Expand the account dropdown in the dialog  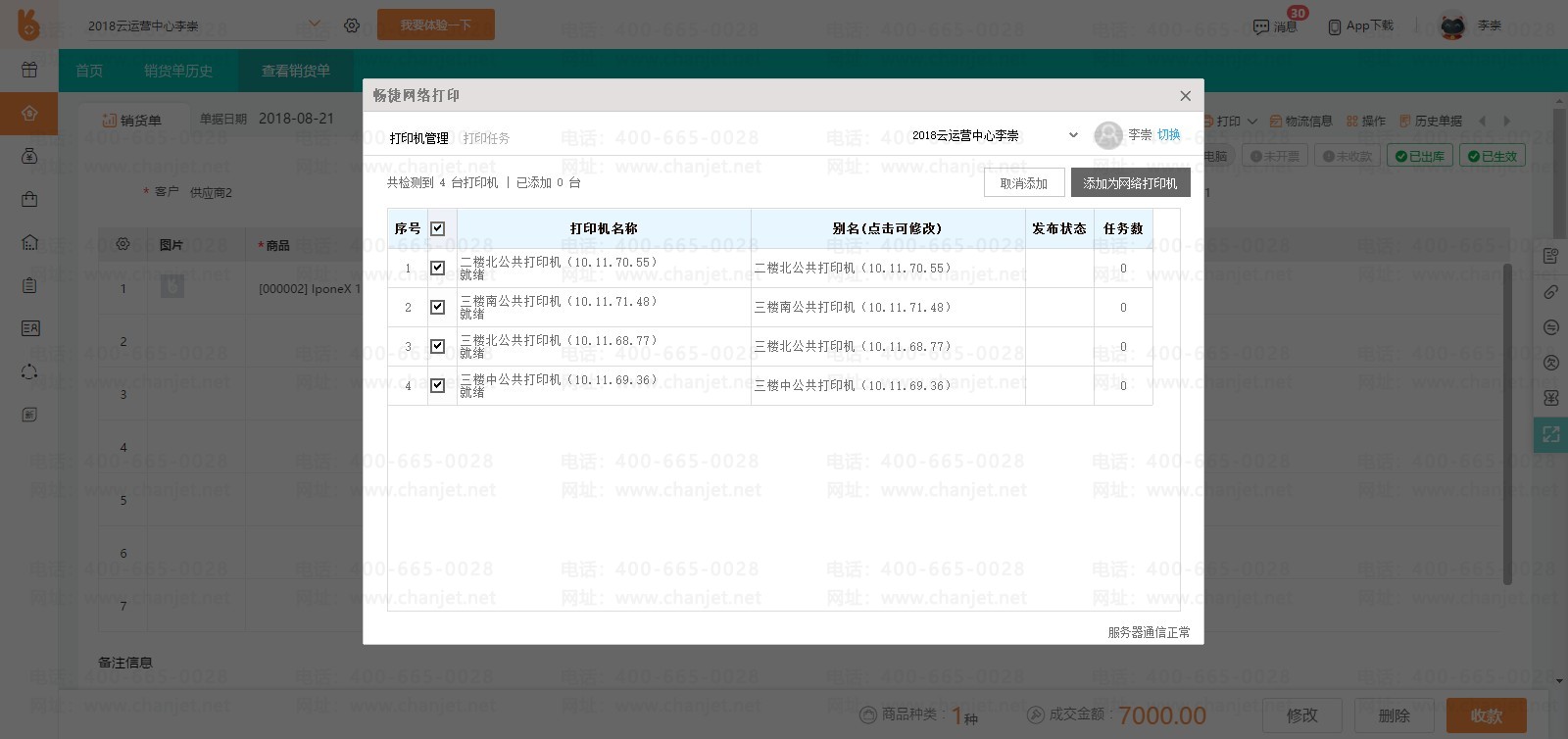coord(1072,135)
